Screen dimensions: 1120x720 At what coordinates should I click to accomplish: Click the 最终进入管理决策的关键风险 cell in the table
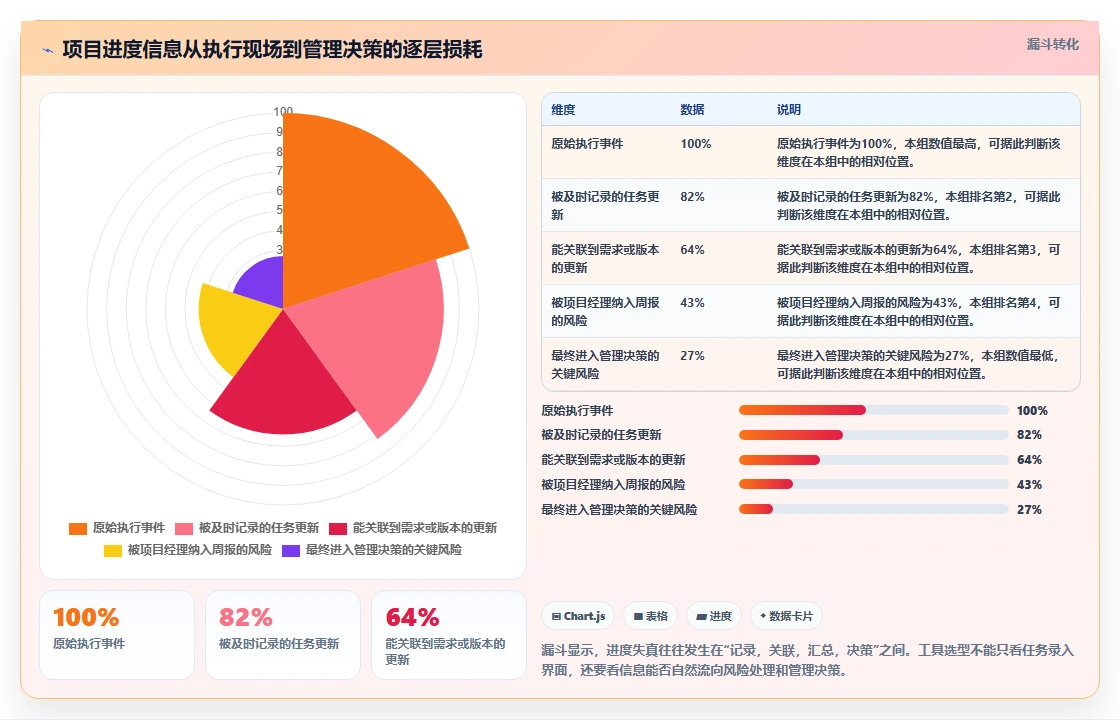pyautogui.click(x=605, y=364)
